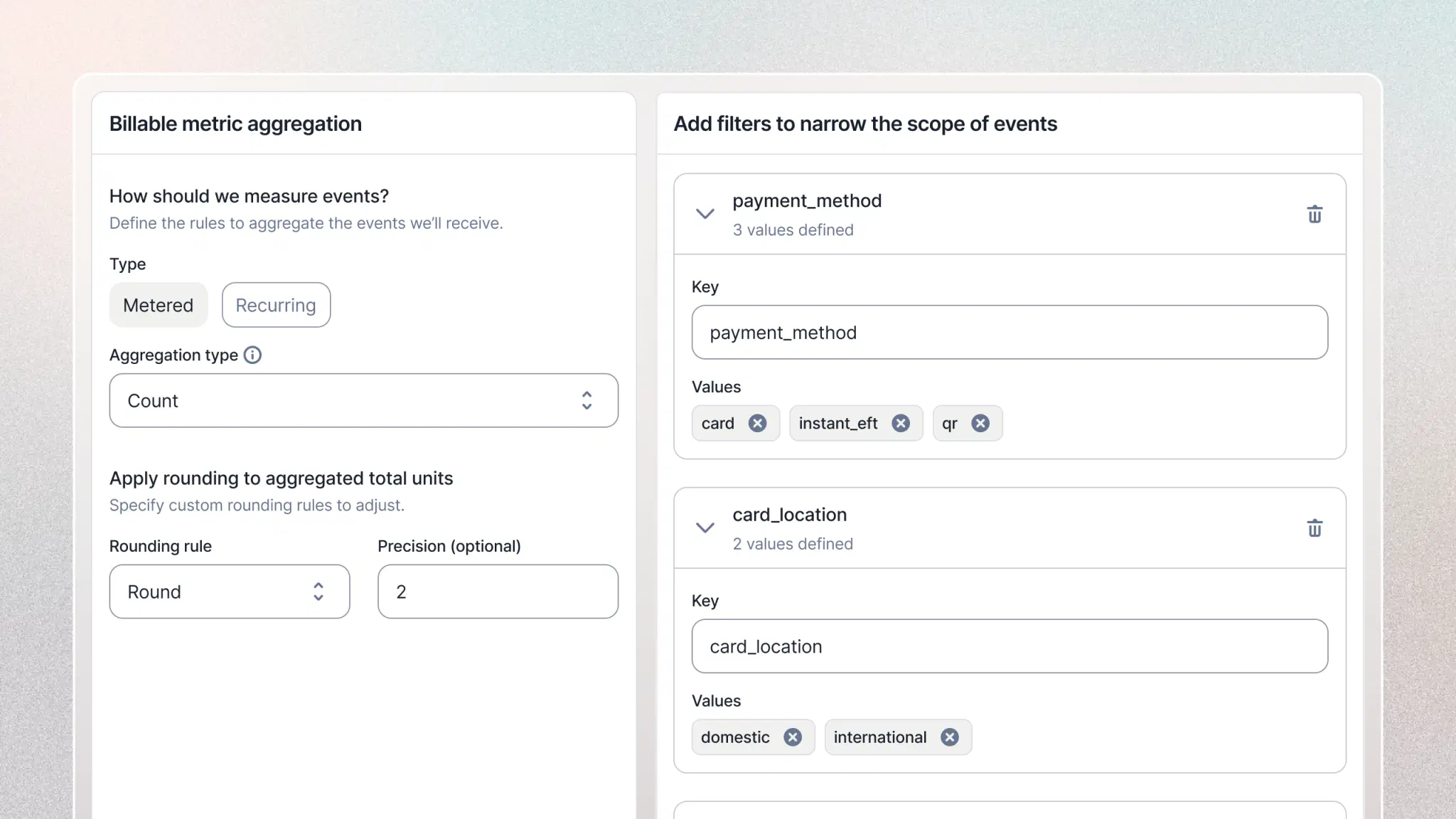Image resolution: width=1456 pixels, height=819 pixels.
Task: Remove the international value chip
Action: [x=949, y=737]
